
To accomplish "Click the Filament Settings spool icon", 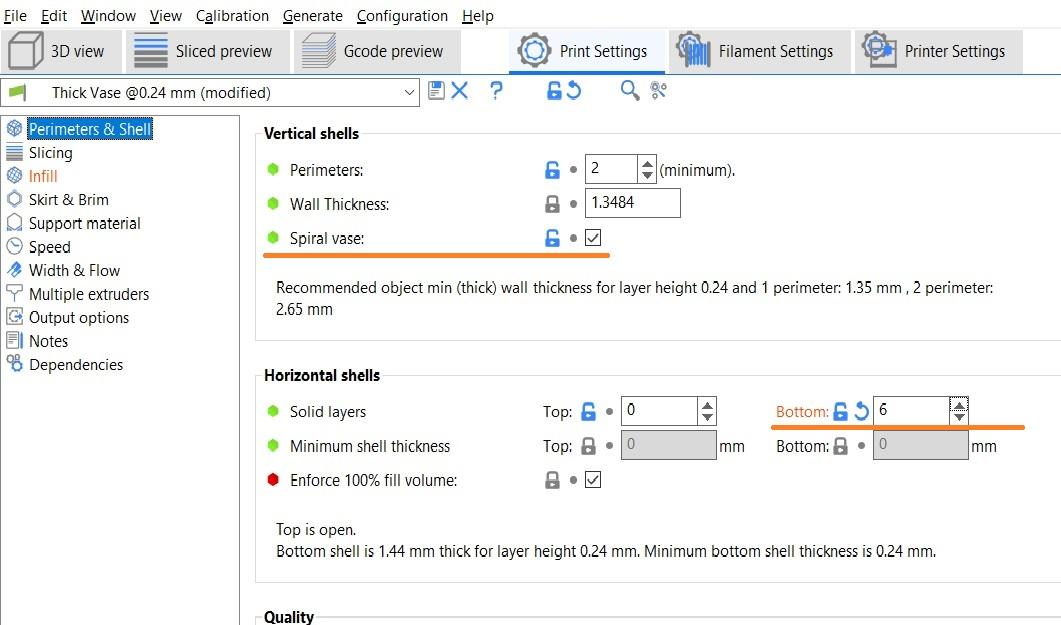I will (693, 50).
